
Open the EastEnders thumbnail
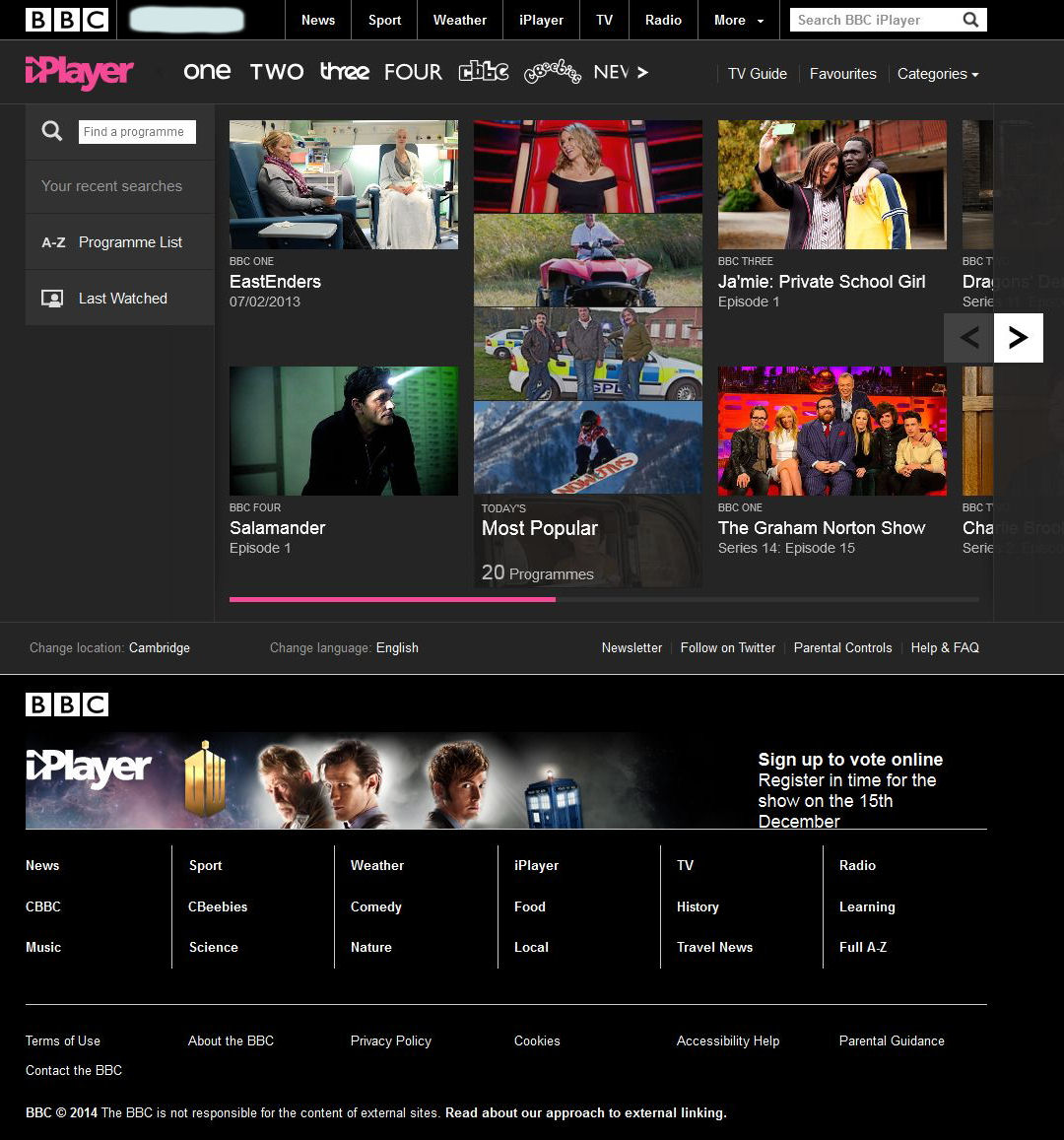point(344,184)
